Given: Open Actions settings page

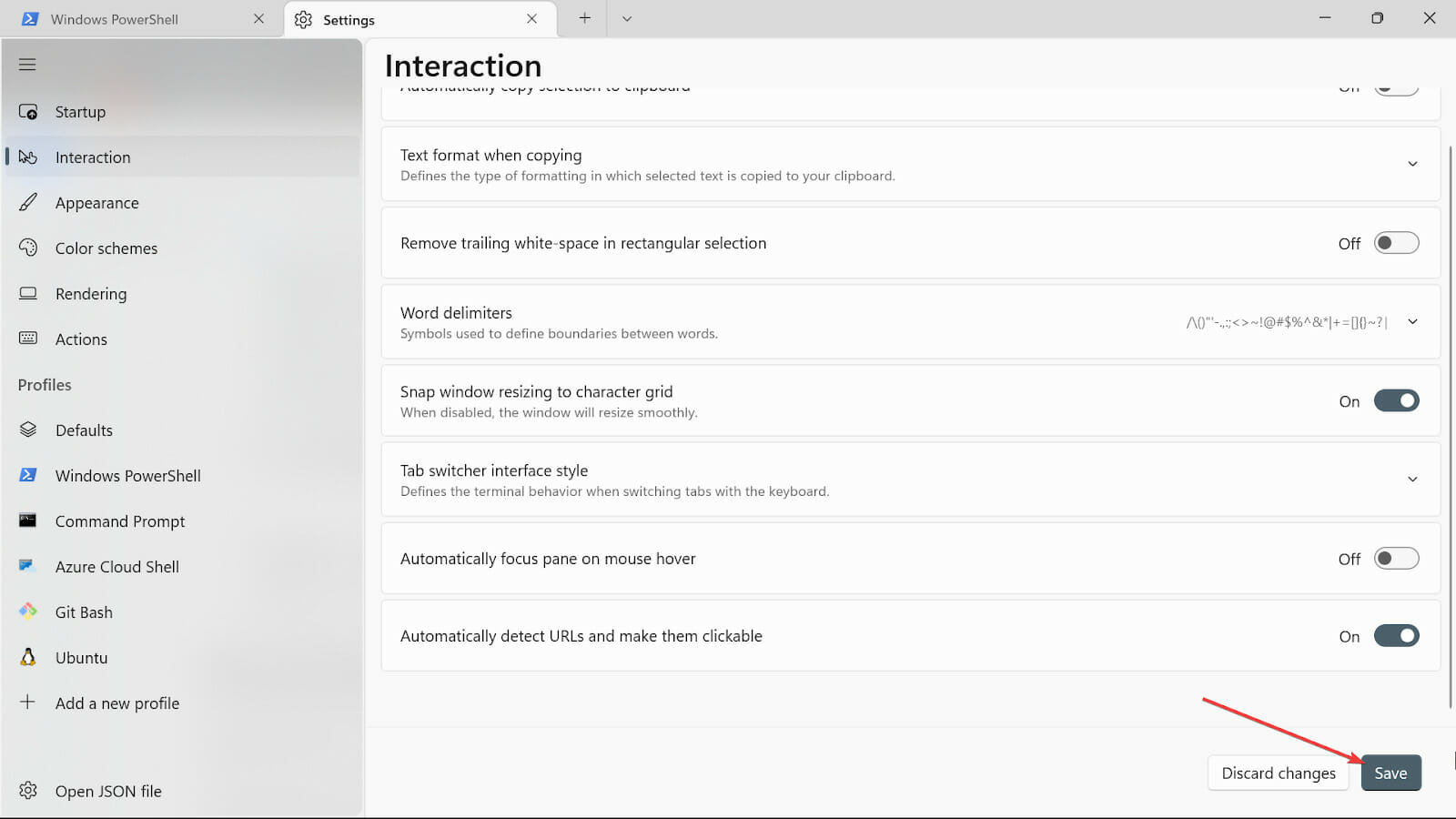Looking at the screenshot, I should 182,339.
